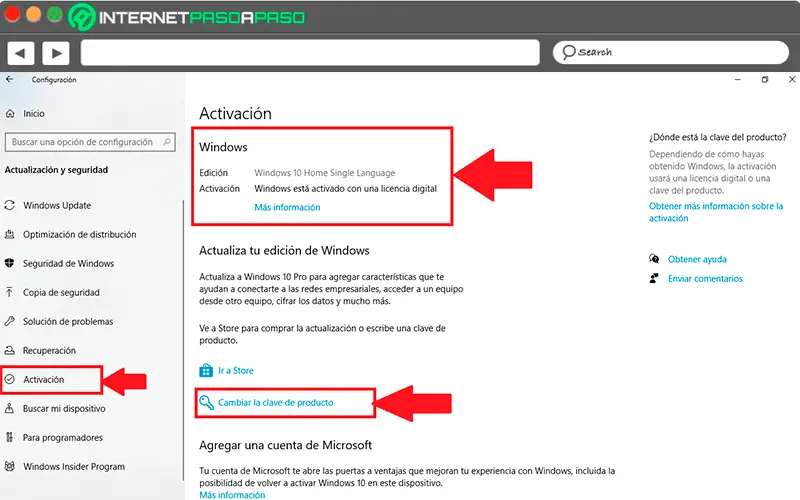This screenshot has width=800, height=500.
Task: Click the magnifier icon in Search bar
Action: coord(568,52)
